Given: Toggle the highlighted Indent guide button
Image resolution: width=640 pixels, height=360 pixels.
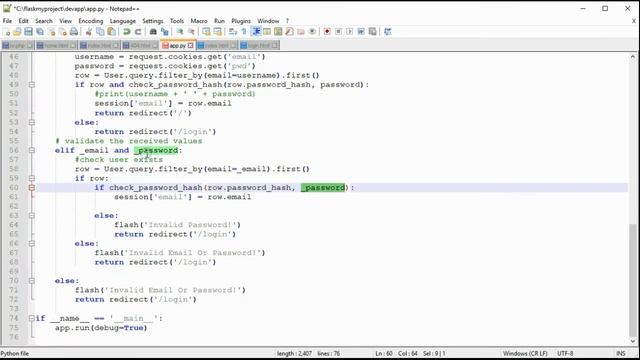Looking at the screenshot, I should [x=256, y=32].
